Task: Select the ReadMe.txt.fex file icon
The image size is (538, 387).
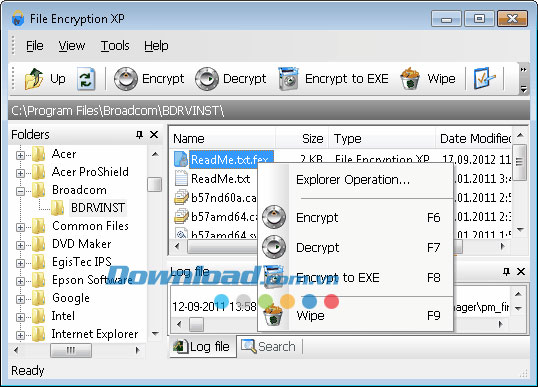Action: coord(181,159)
